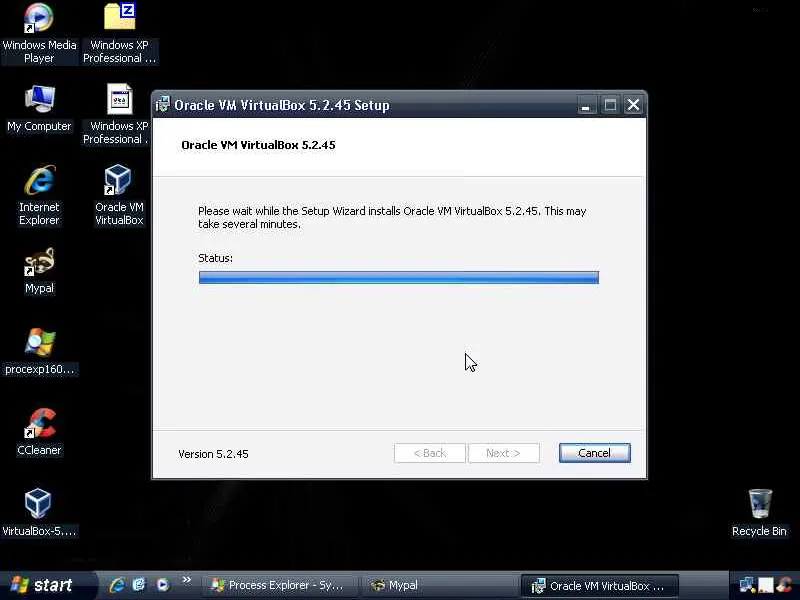Click the Oracle VM VirtualBox 5.2.45 heading
800x600 pixels.
coord(258,145)
